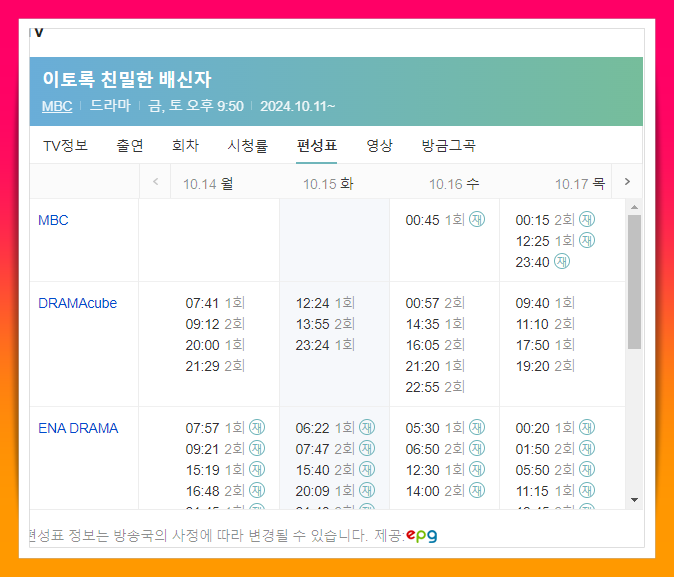Open the 회차 tab

[185, 145]
